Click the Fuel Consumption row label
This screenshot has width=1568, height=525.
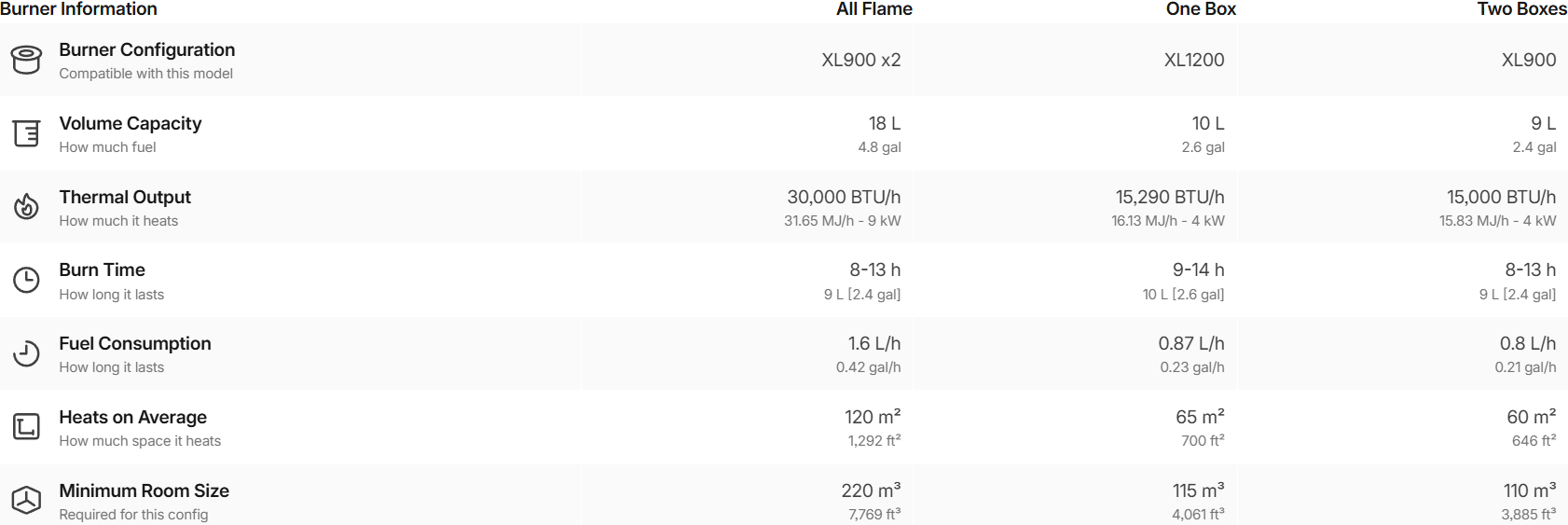click(x=135, y=343)
